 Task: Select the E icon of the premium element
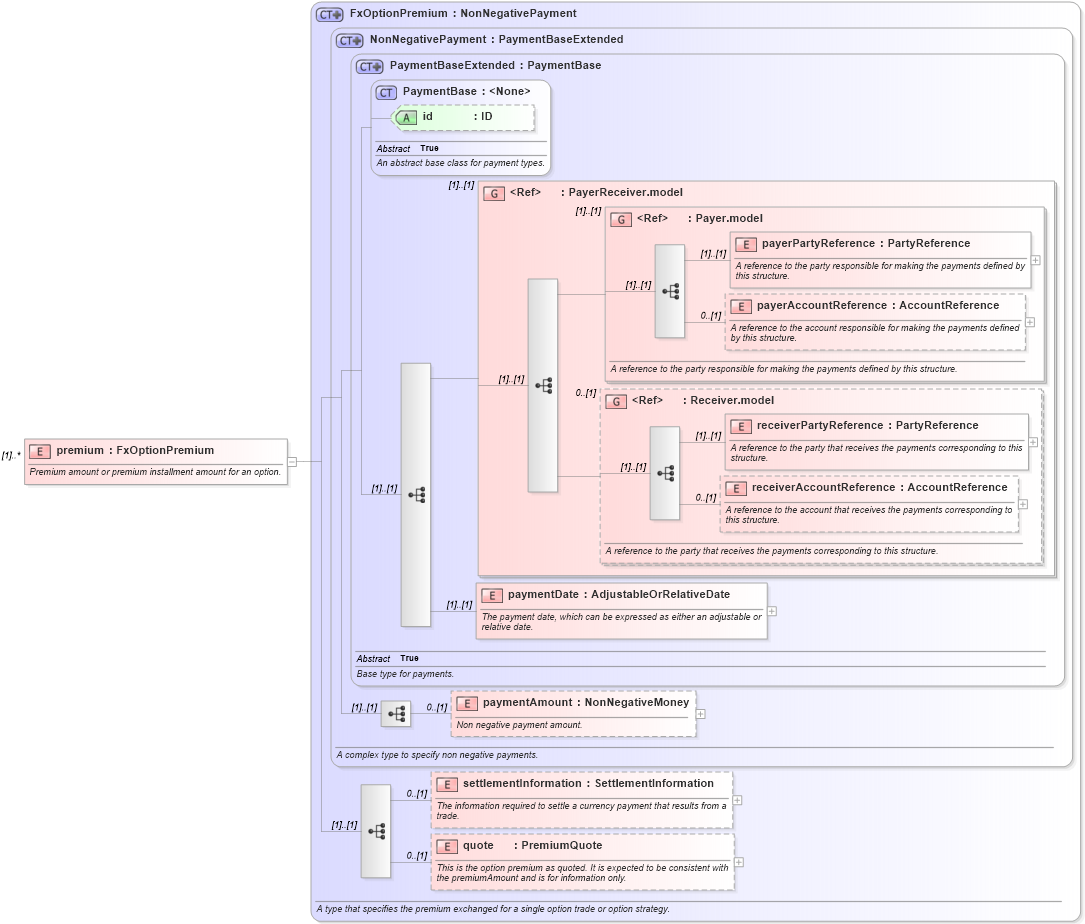(x=39, y=450)
